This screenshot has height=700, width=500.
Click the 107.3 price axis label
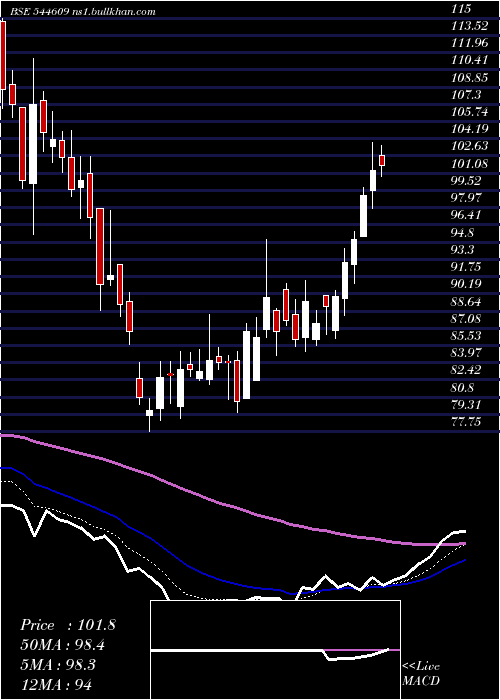point(467,95)
